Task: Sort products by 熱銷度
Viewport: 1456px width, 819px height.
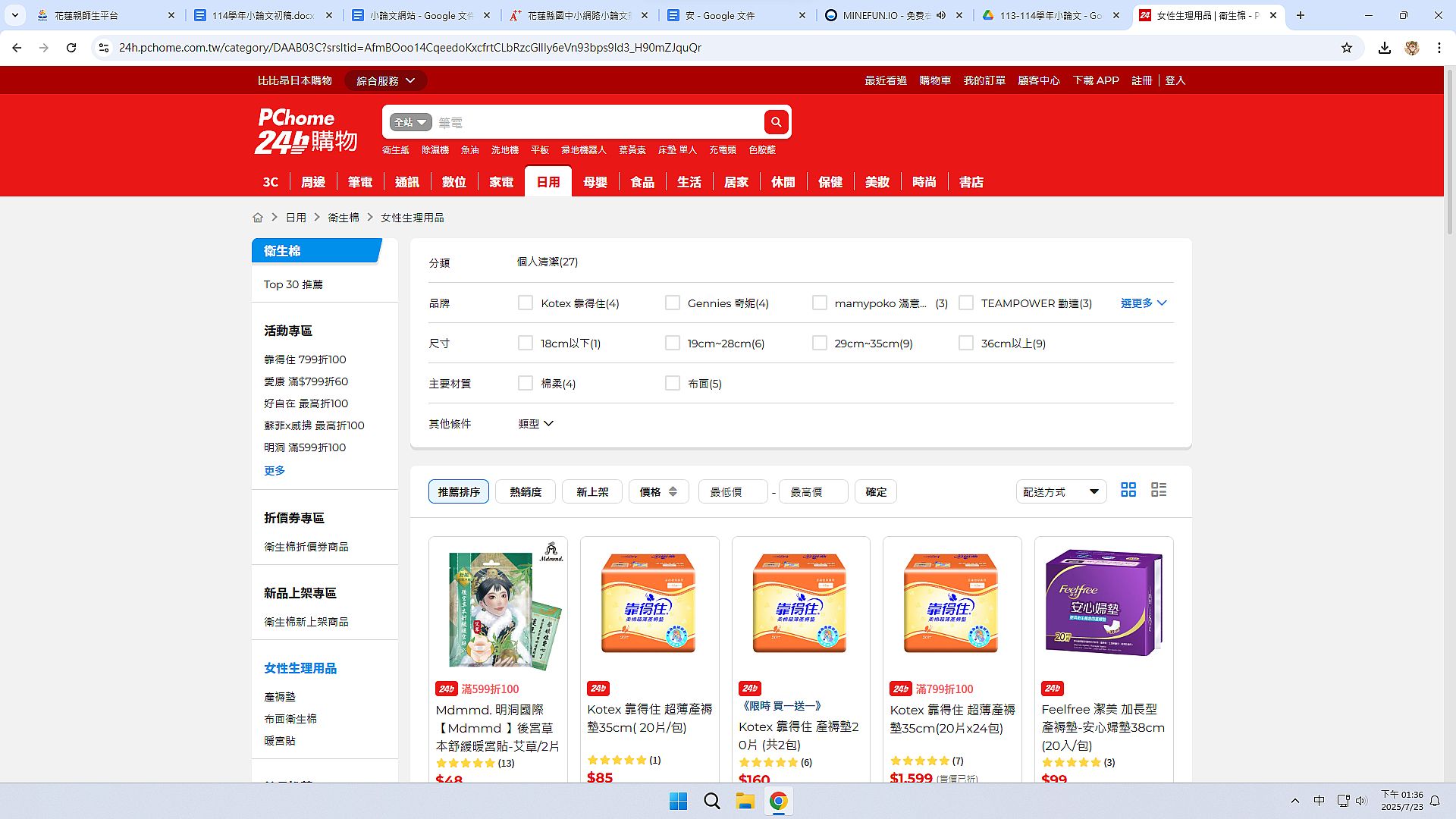Action: pos(525,492)
